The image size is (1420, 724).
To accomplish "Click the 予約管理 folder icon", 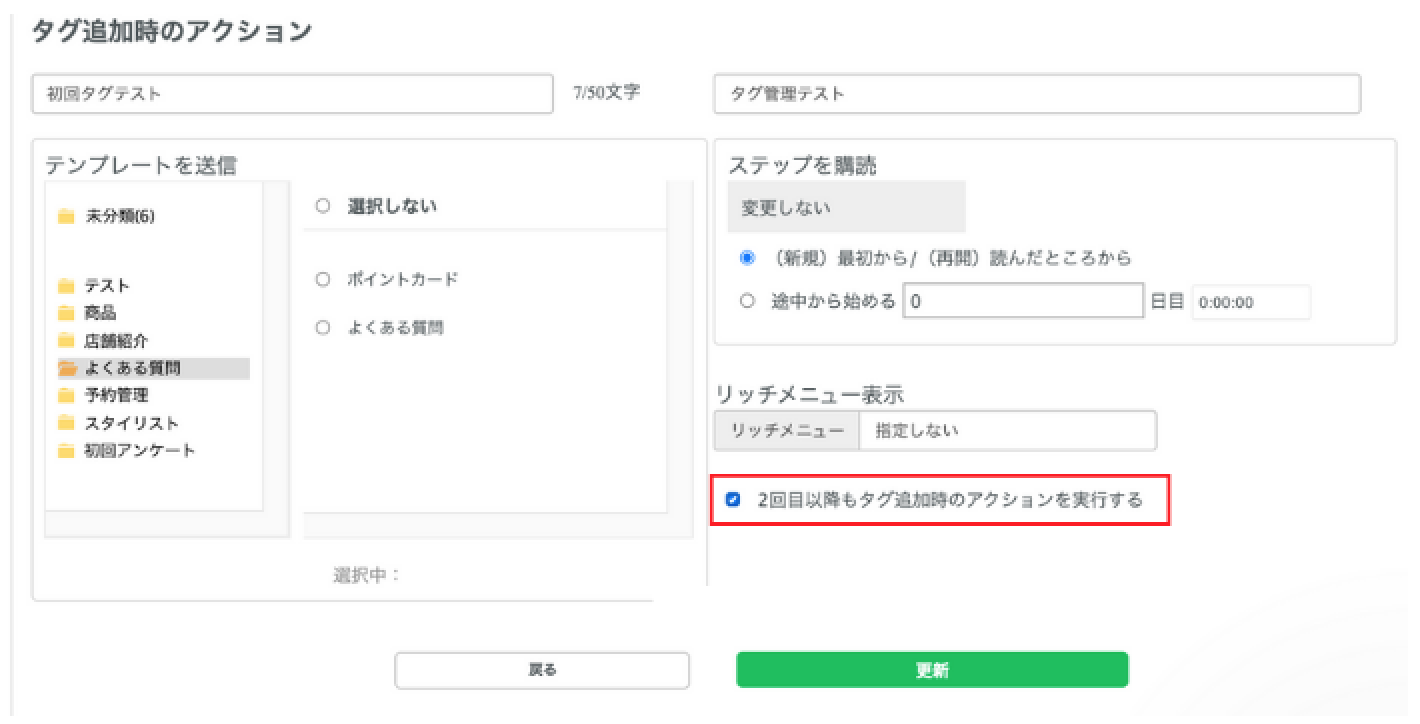I will pyautogui.click(x=66, y=396).
